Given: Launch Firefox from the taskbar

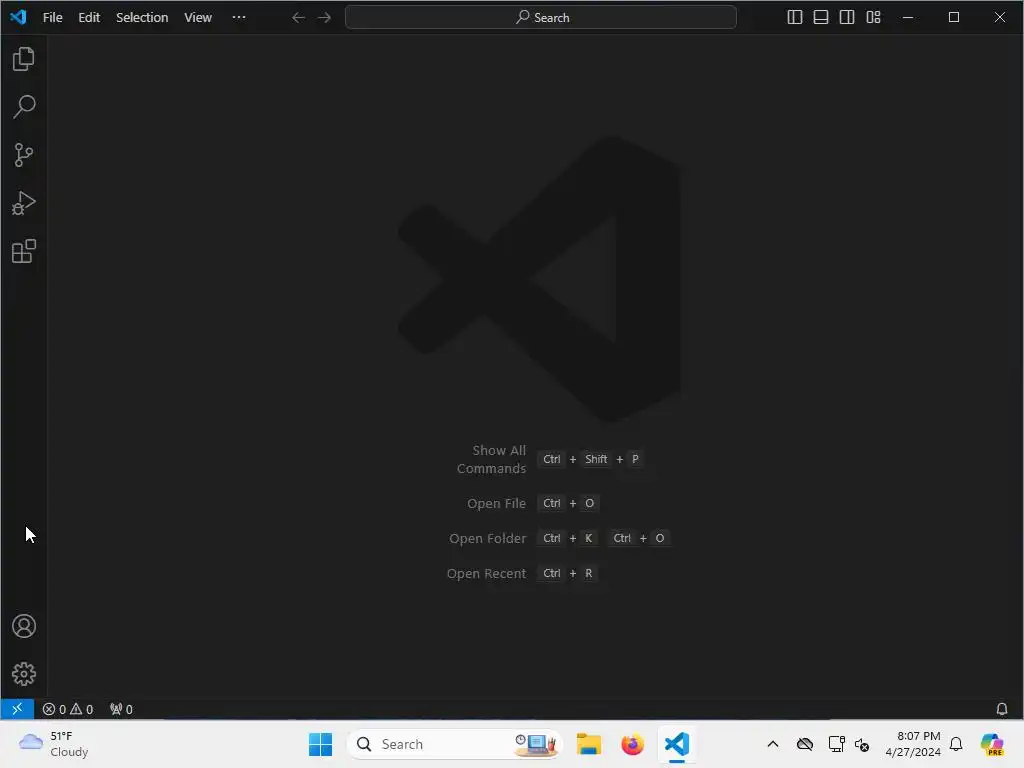Looking at the screenshot, I should click(632, 744).
